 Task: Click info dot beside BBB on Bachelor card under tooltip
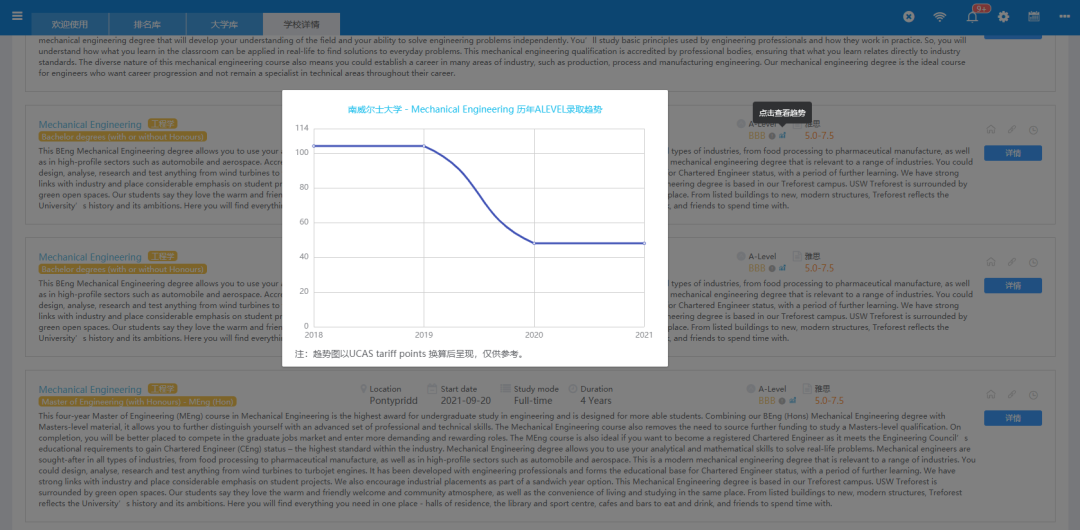(x=772, y=136)
